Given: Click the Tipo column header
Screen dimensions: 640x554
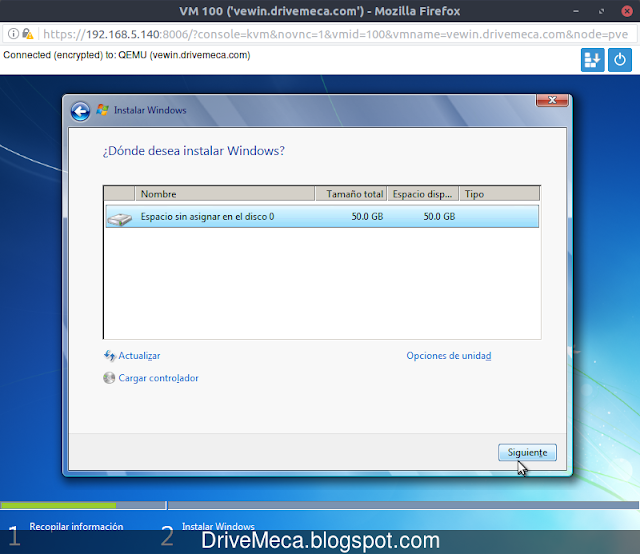Looking at the screenshot, I should [x=500, y=194].
